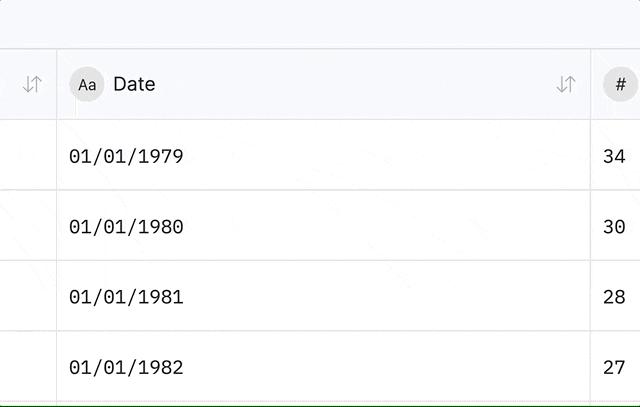Click the # number type icon

coord(620,85)
